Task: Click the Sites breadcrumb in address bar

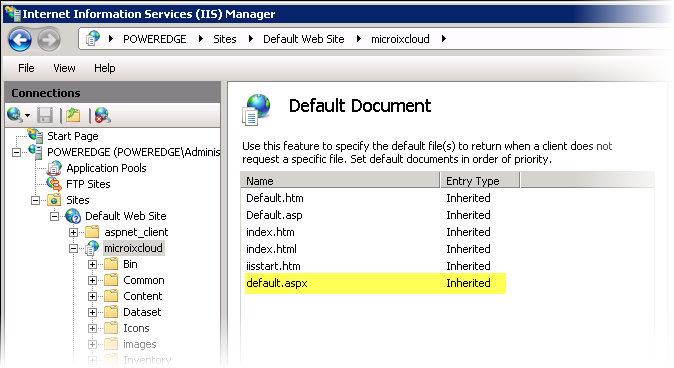Action: pyautogui.click(x=225, y=39)
